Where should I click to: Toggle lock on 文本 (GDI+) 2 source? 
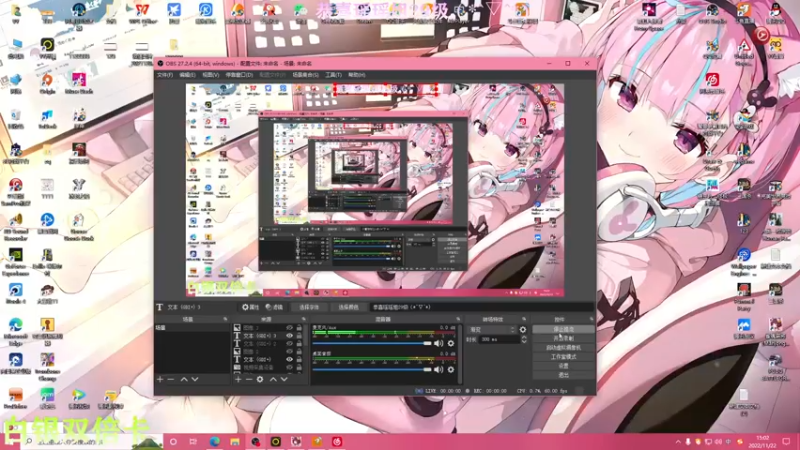coord(299,343)
